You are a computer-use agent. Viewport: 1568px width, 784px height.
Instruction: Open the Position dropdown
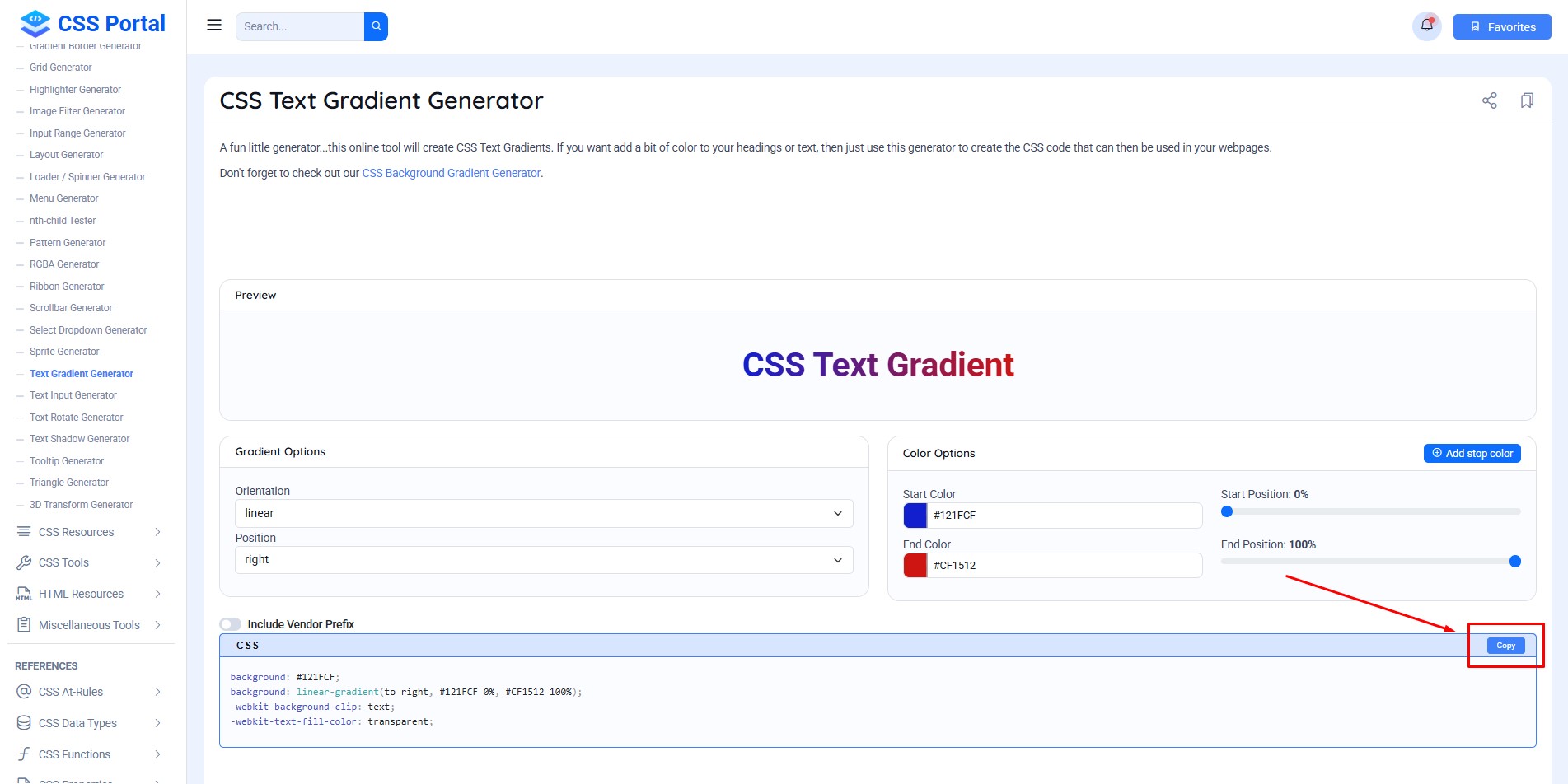(x=544, y=560)
